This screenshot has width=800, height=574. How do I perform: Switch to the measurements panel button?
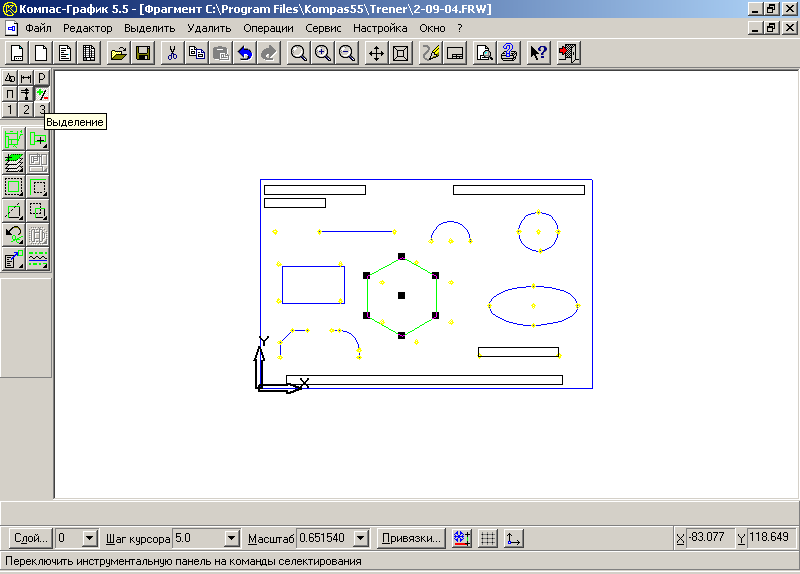pos(26,94)
